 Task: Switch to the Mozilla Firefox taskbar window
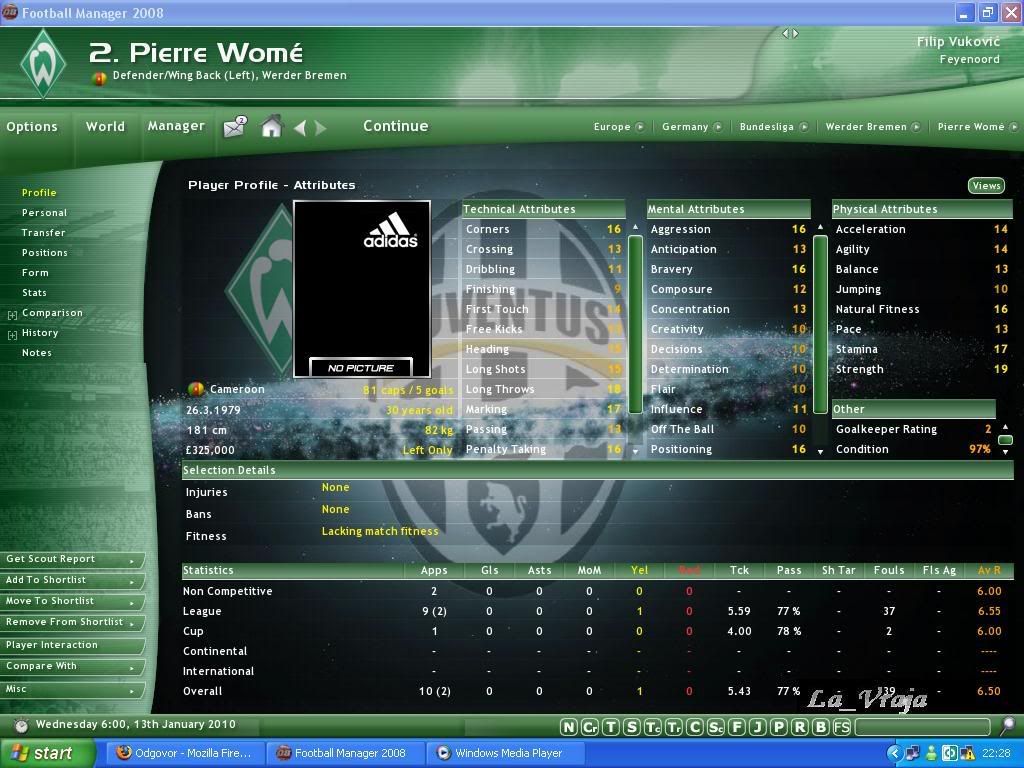coord(185,753)
